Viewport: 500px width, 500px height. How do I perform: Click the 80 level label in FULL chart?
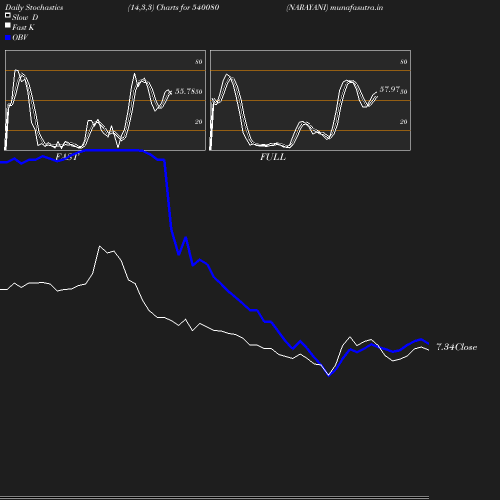point(404,62)
